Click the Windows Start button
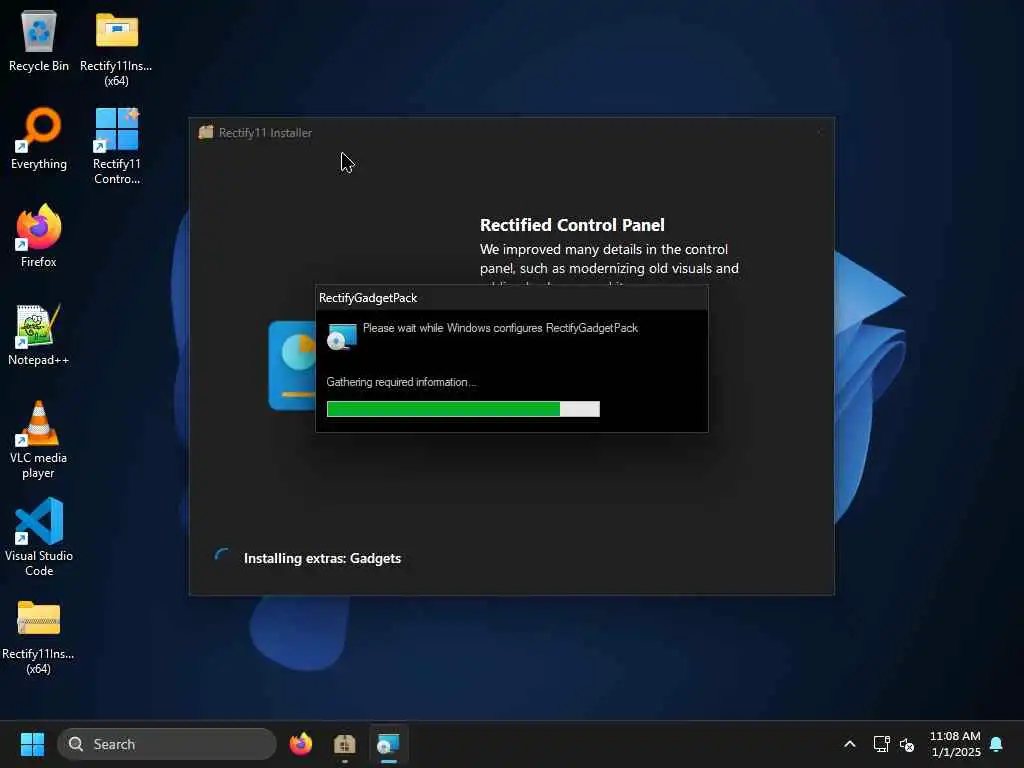 [x=32, y=744]
